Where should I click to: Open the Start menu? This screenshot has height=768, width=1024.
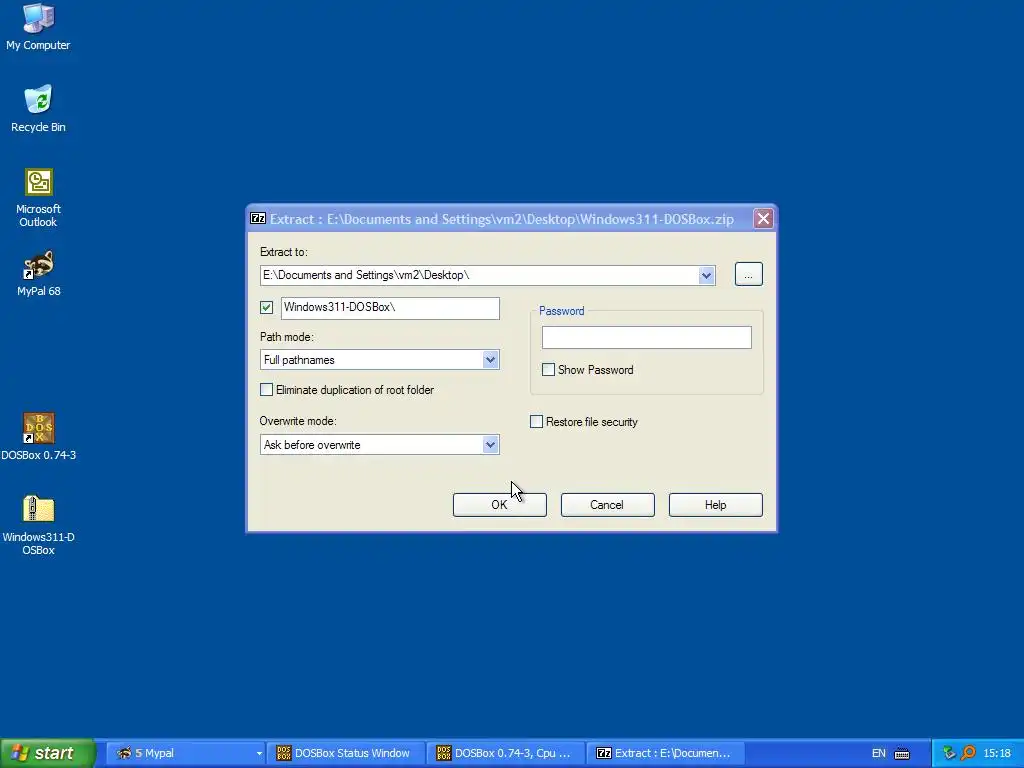click(x=47, y=754)
